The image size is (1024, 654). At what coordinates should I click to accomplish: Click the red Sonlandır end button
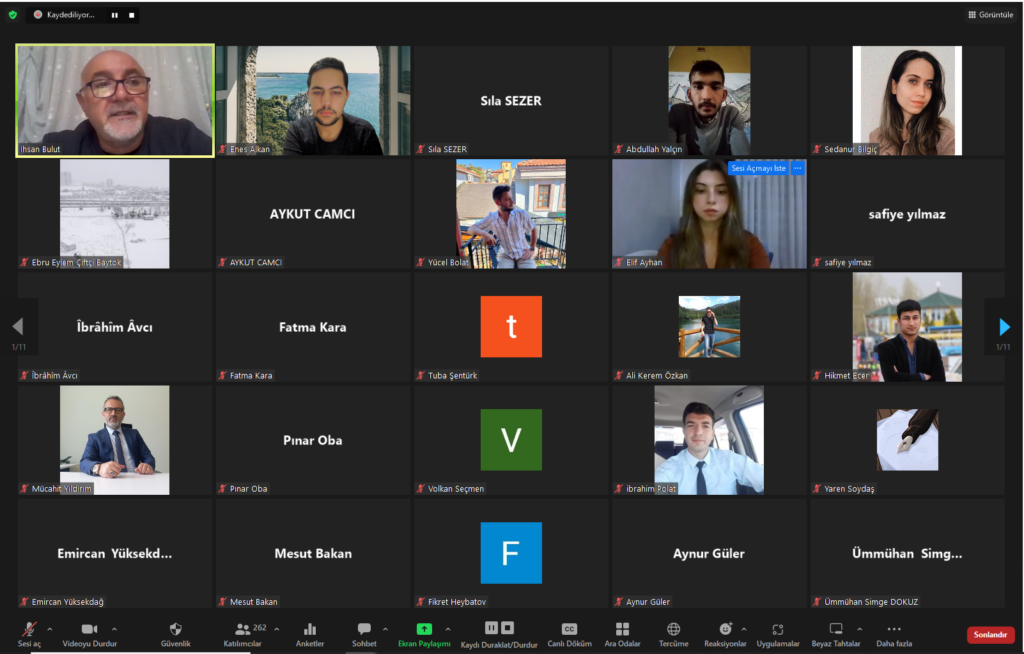point(990,635)
